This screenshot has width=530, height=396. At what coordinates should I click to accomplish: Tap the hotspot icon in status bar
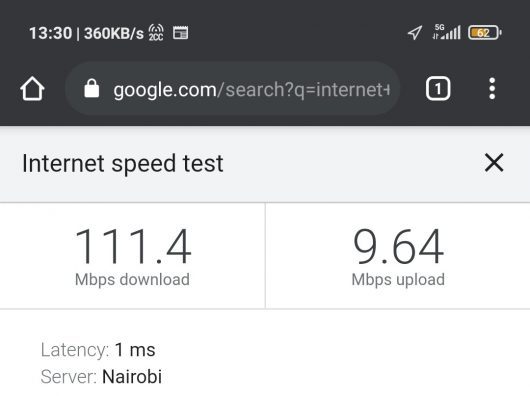[x=156, y=33]
